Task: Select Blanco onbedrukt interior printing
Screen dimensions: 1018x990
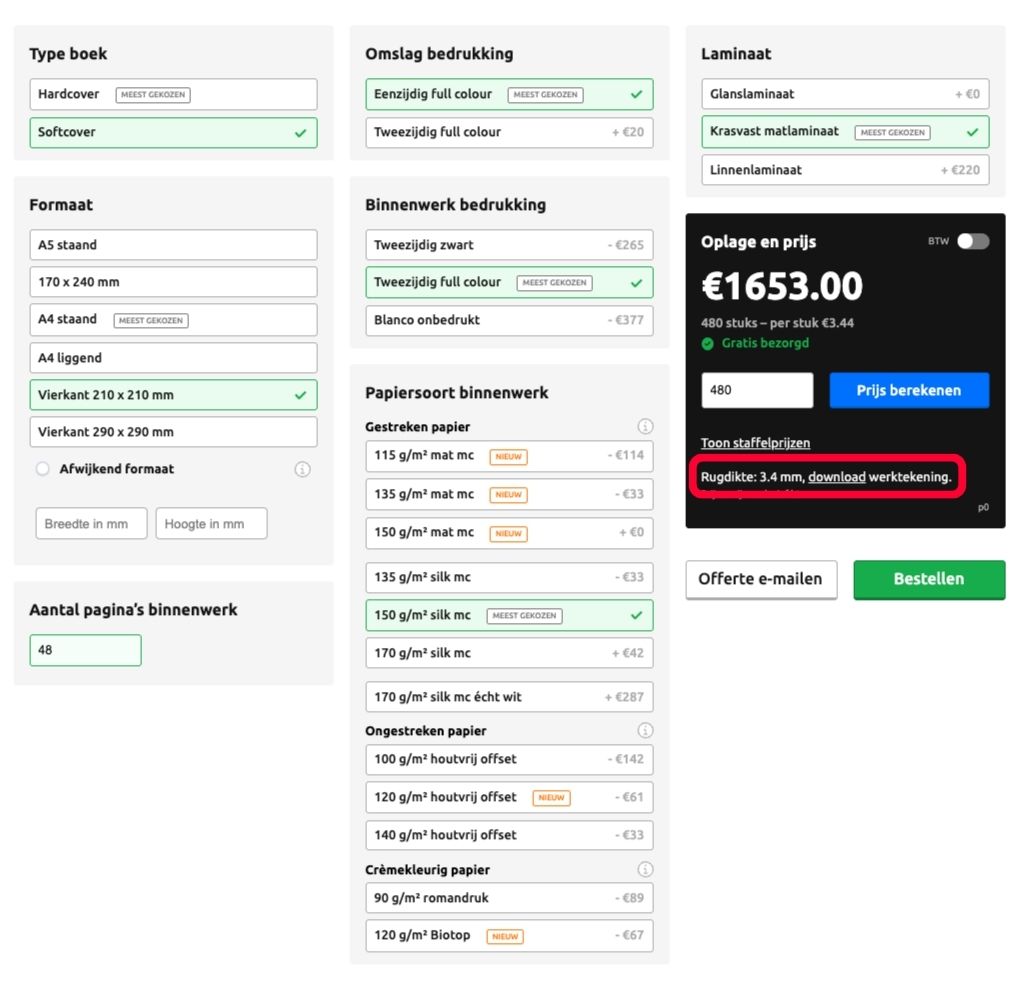Action: click(x=509, y=320)
